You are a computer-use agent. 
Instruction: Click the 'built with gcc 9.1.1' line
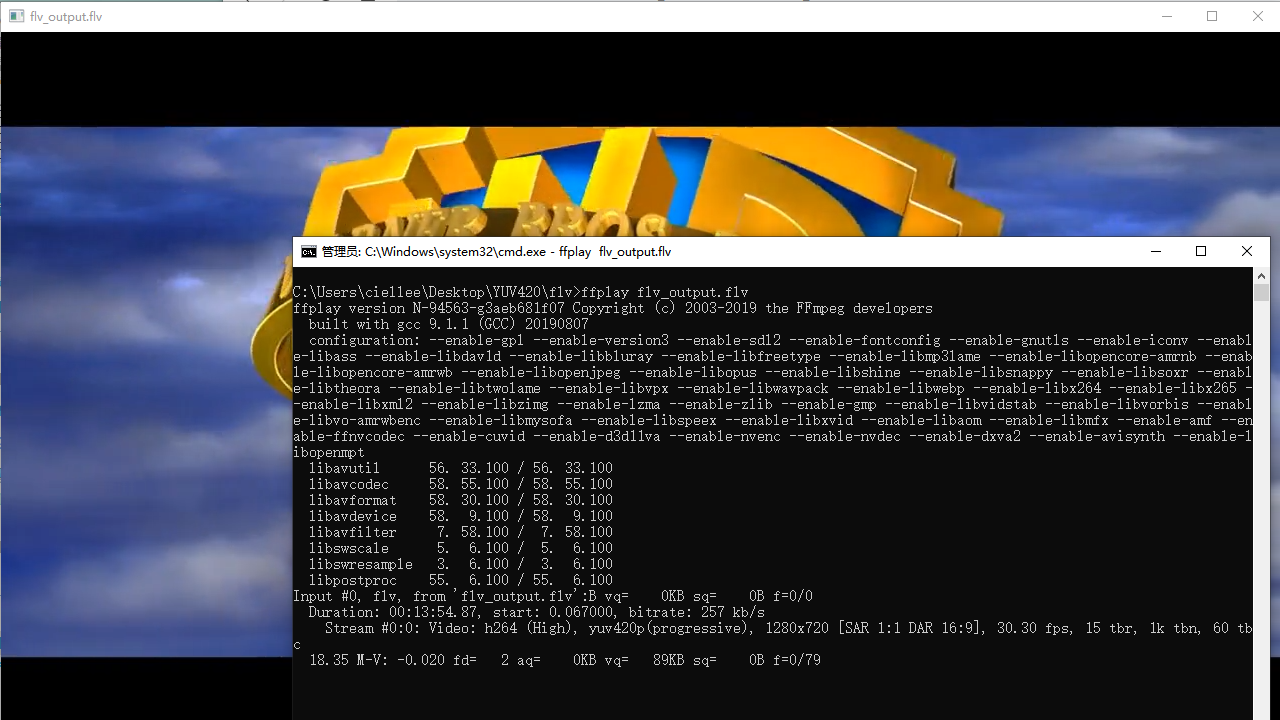pyautogui.click(x=448, y=324)
